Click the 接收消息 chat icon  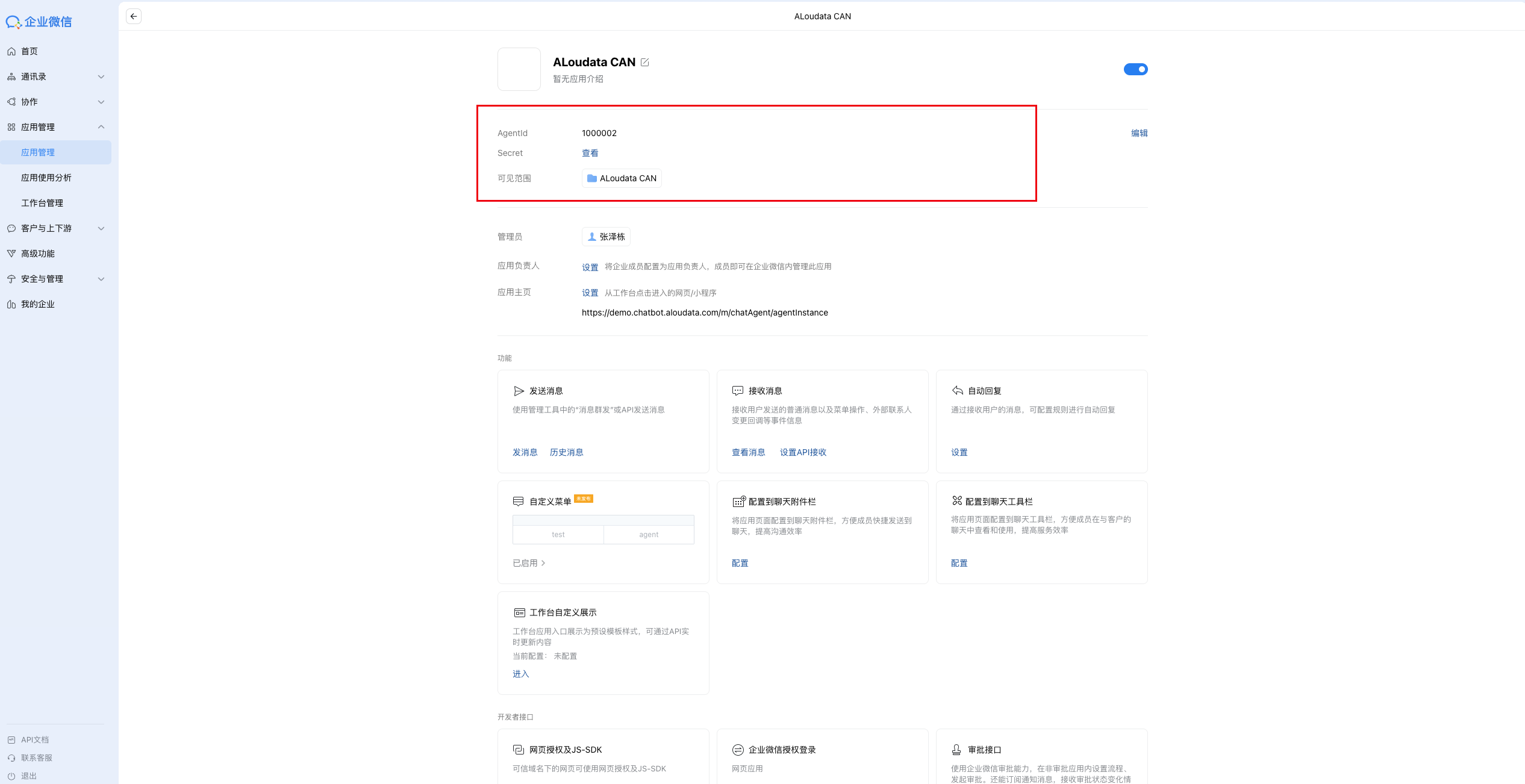(x=738, y=391)
